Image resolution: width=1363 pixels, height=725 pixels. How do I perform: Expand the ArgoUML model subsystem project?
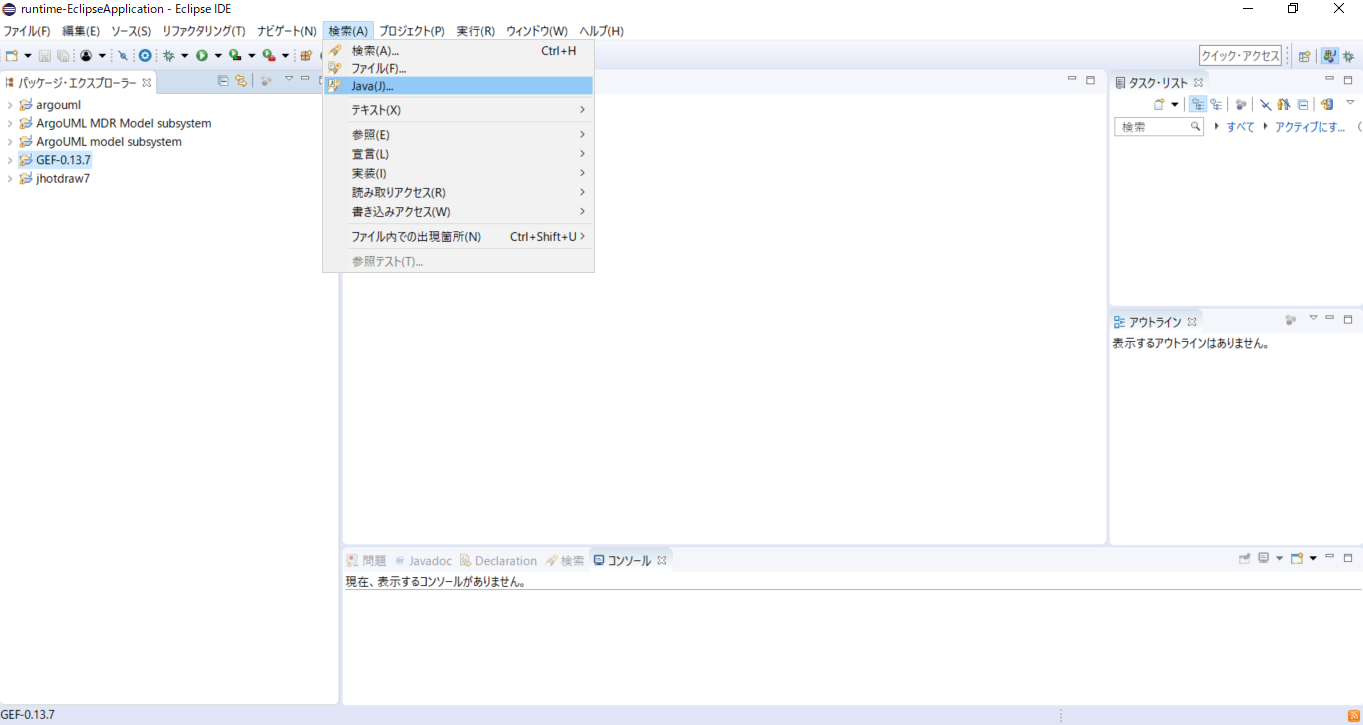(x=10, y=142)
